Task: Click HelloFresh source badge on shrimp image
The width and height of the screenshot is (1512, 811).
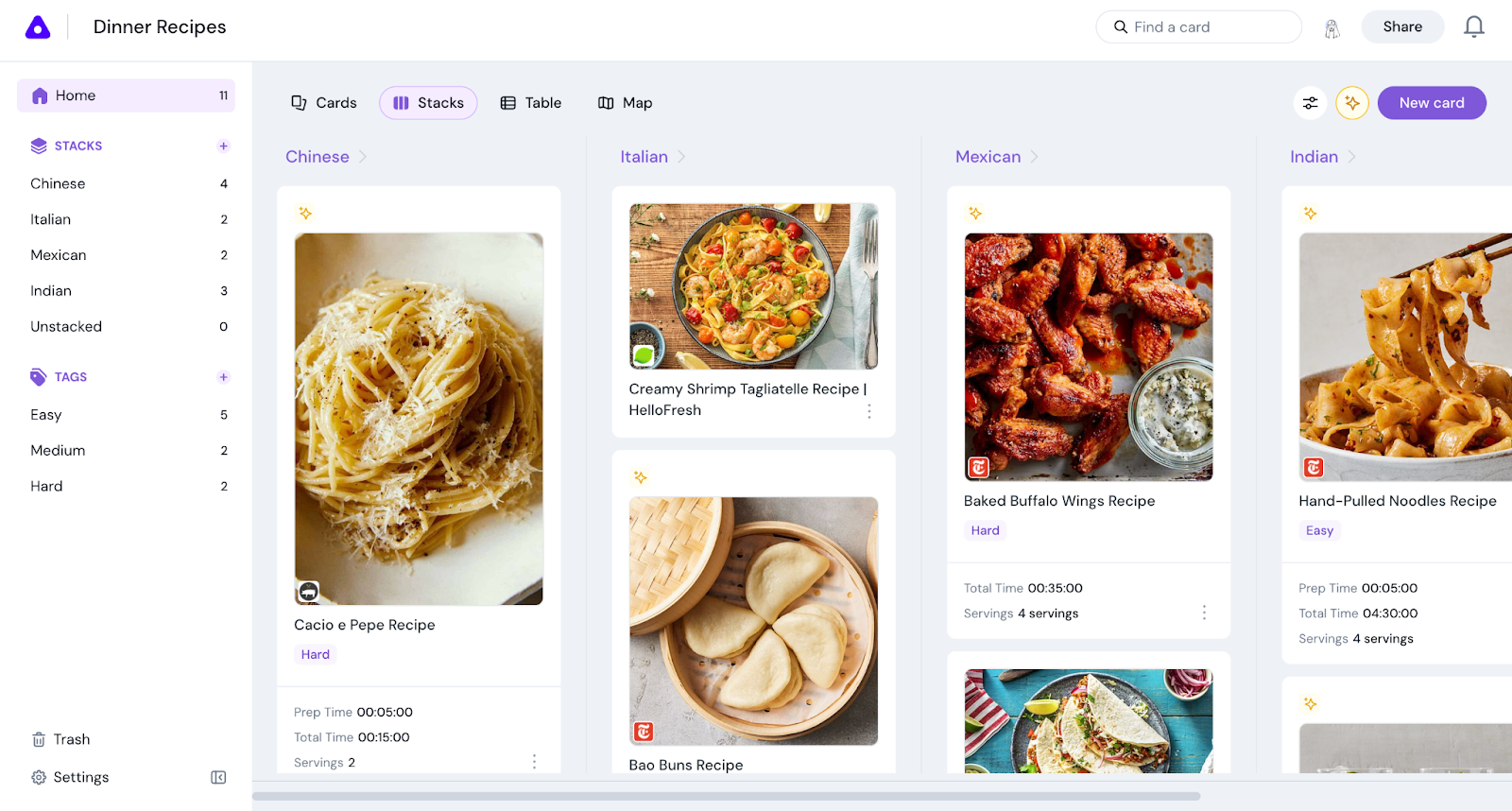Action: coord(644,355)
